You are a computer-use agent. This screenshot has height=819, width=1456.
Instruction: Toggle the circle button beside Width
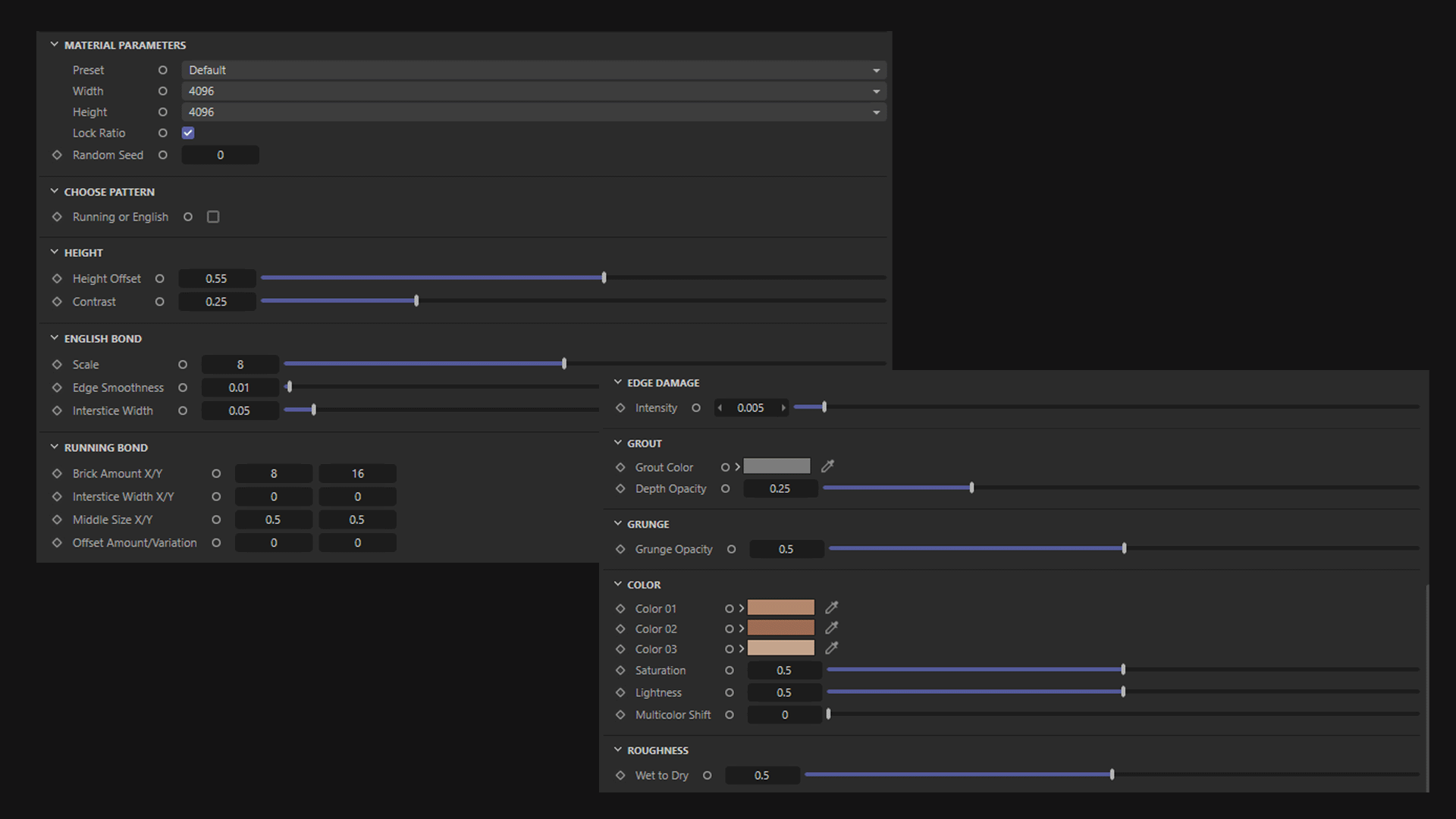coord(162,91)
